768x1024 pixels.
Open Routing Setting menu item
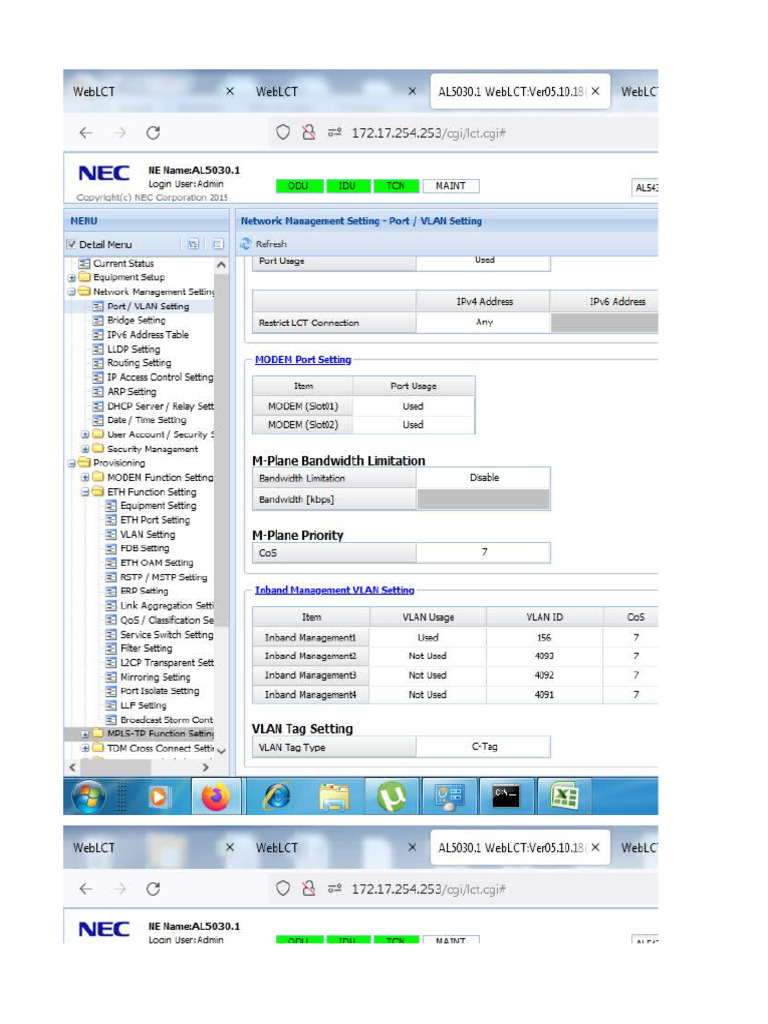pyautogui.click(x=139, y=363)
